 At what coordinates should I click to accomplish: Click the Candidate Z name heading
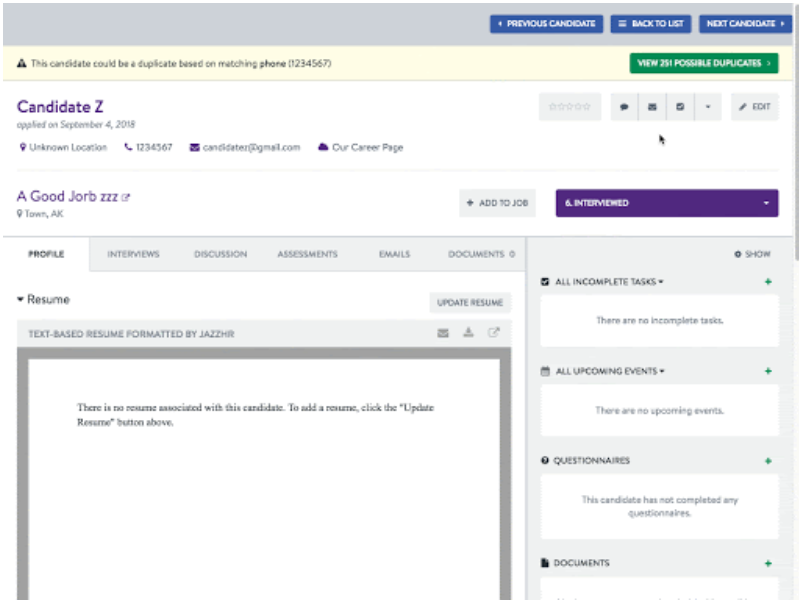click(x=60, y=107)
